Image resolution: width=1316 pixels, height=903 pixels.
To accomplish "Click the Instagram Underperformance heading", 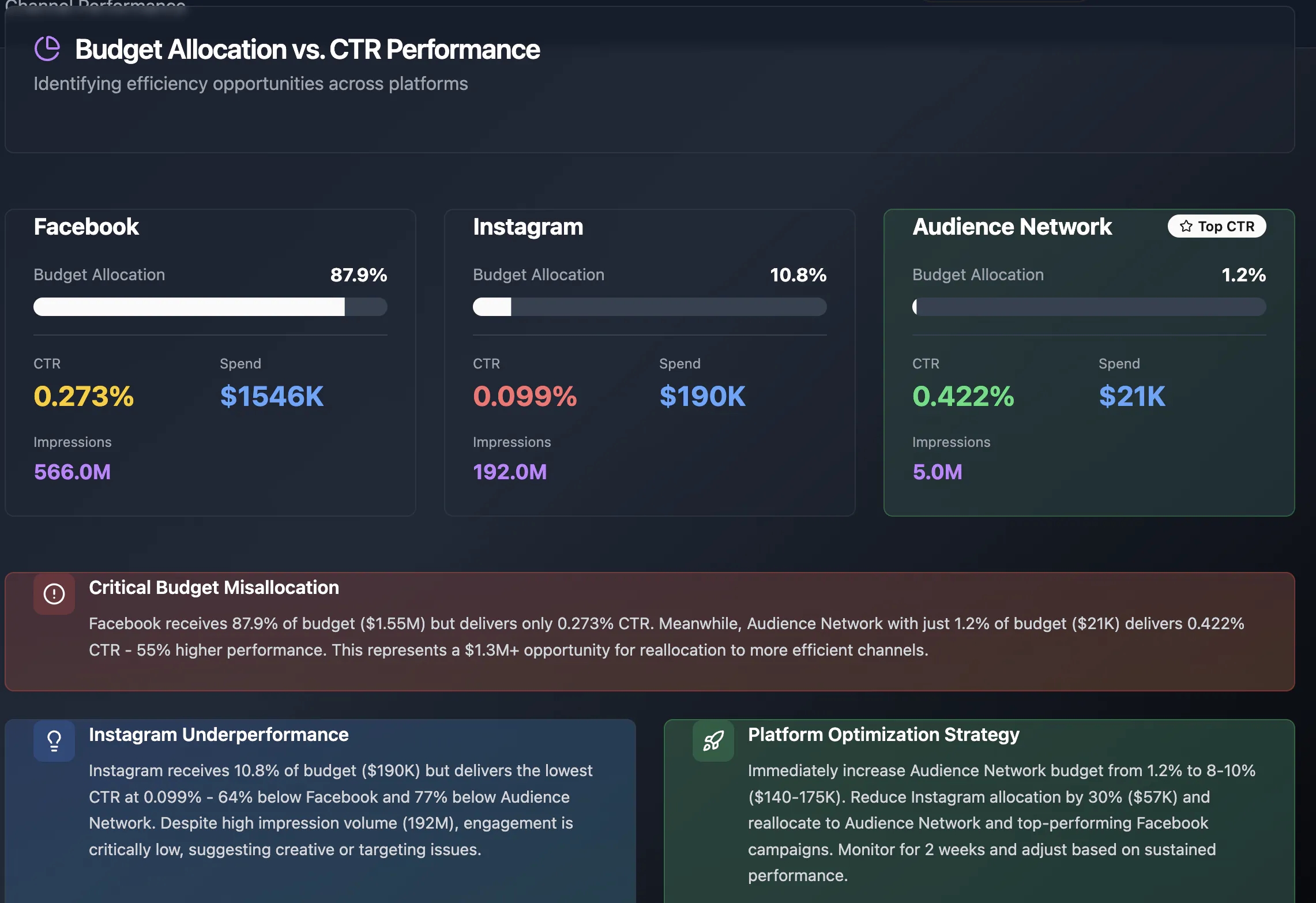I will (x=219, y=735).
